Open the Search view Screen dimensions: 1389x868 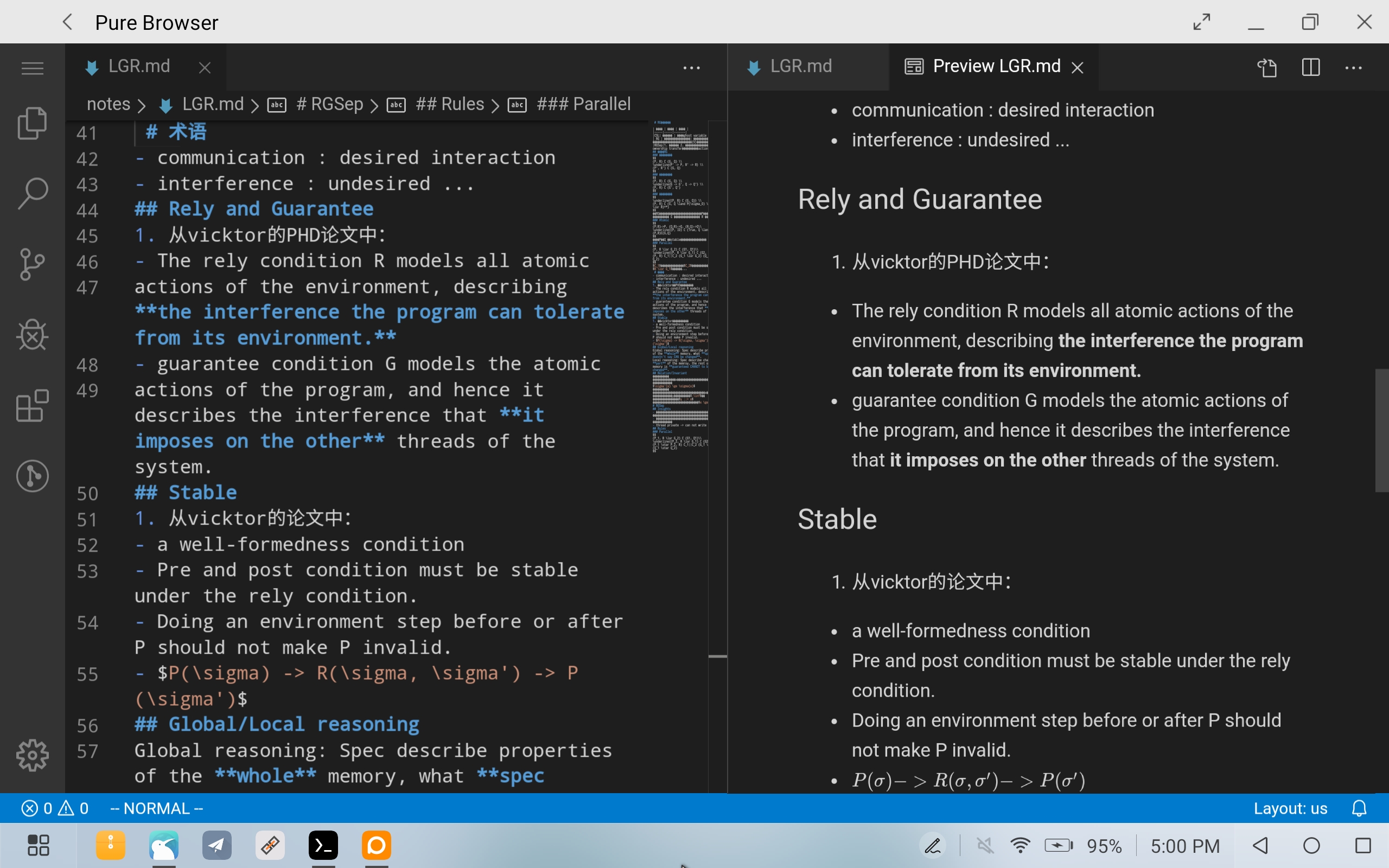[32, 193]
